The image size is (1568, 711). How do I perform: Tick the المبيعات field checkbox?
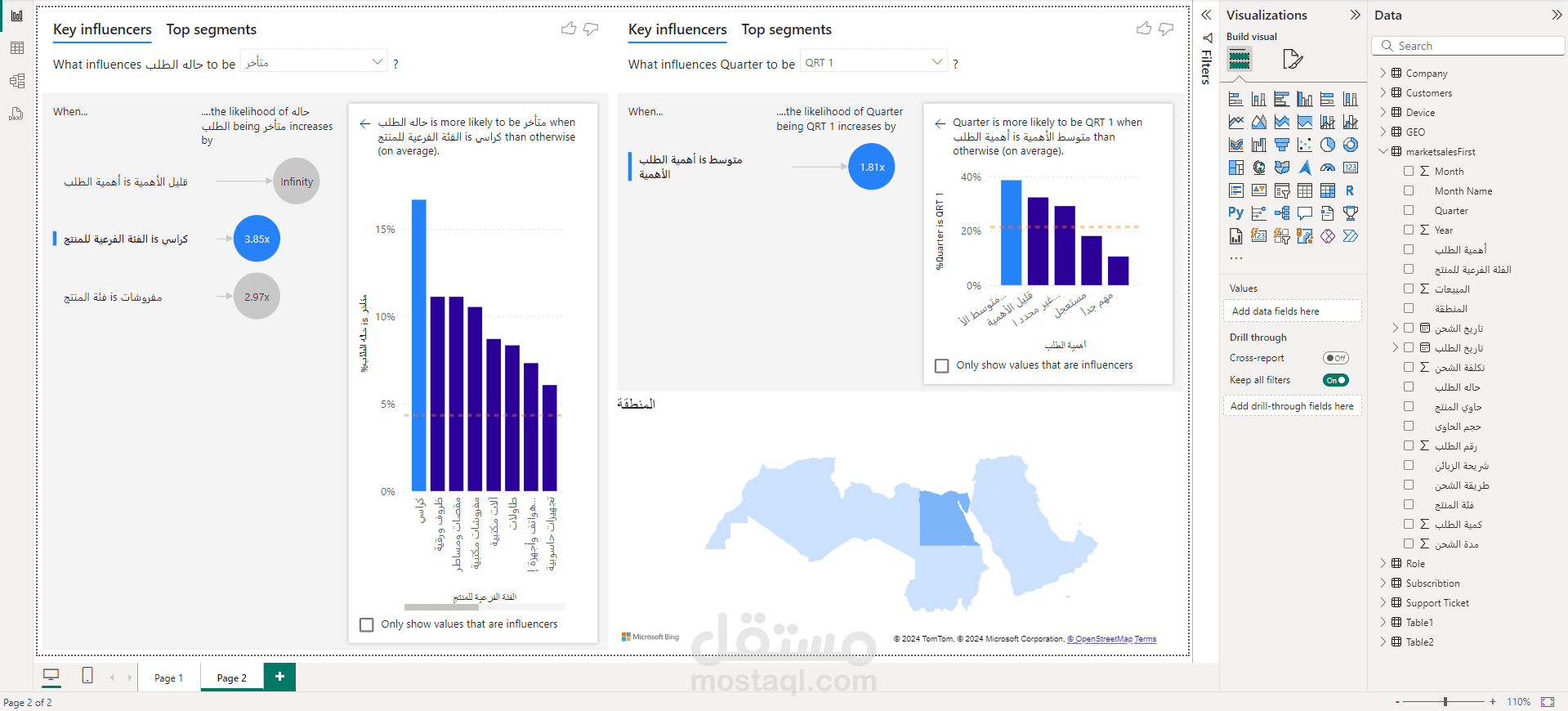click(1409, 288)
